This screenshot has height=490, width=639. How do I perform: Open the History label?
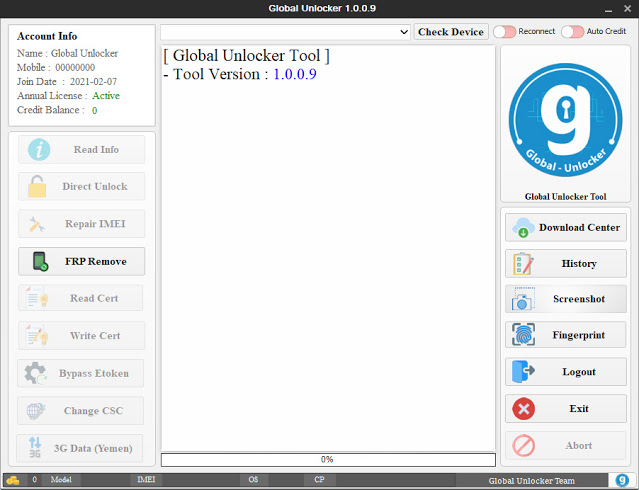(579, 264)
